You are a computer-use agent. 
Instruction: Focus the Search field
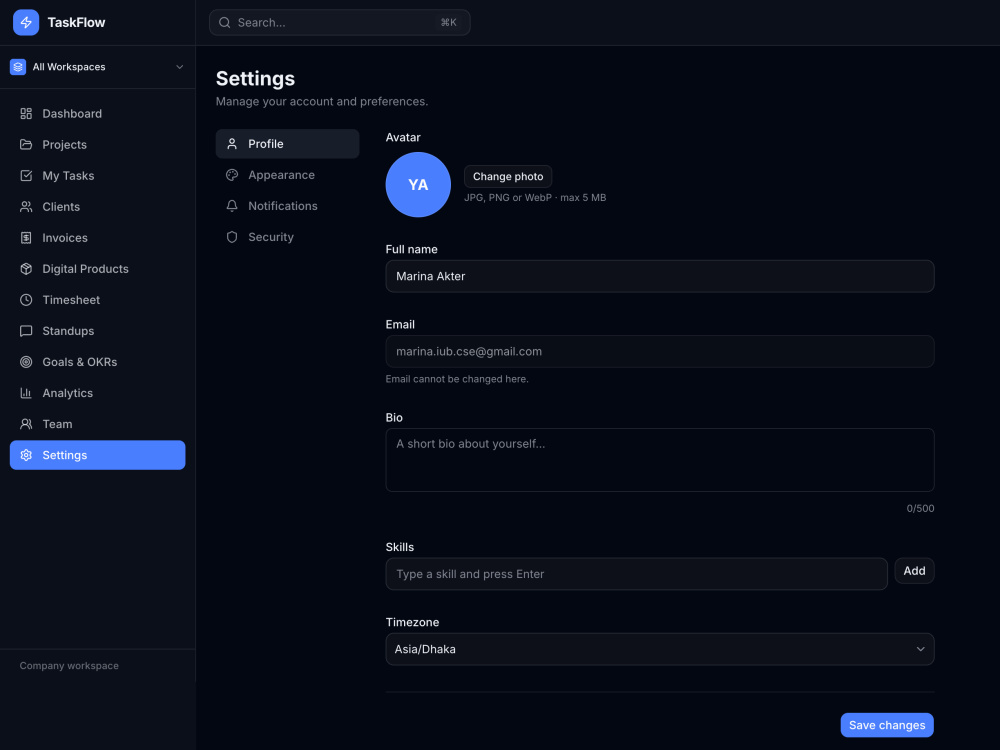click(339, 22)
